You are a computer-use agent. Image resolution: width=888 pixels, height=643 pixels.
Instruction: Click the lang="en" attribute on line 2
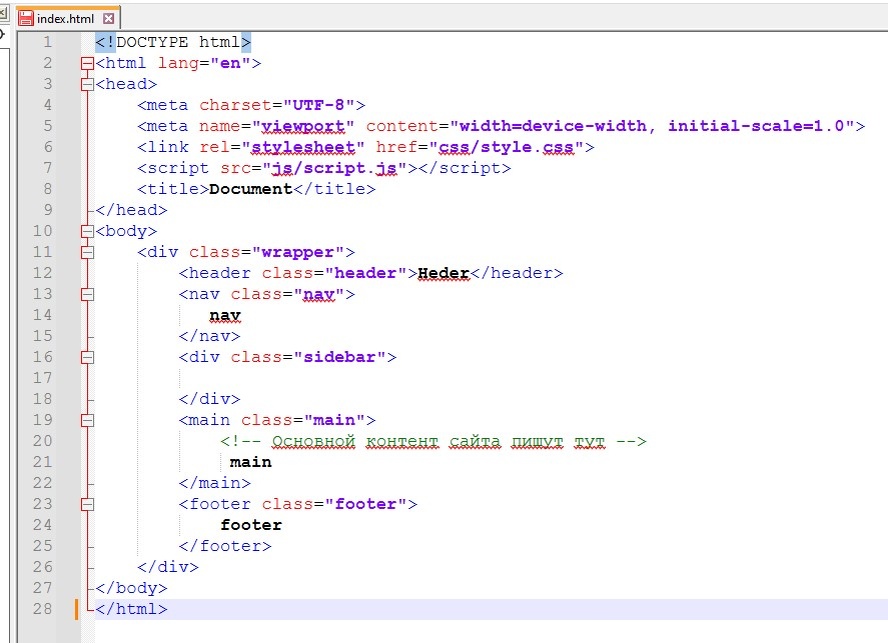(204, 63)
